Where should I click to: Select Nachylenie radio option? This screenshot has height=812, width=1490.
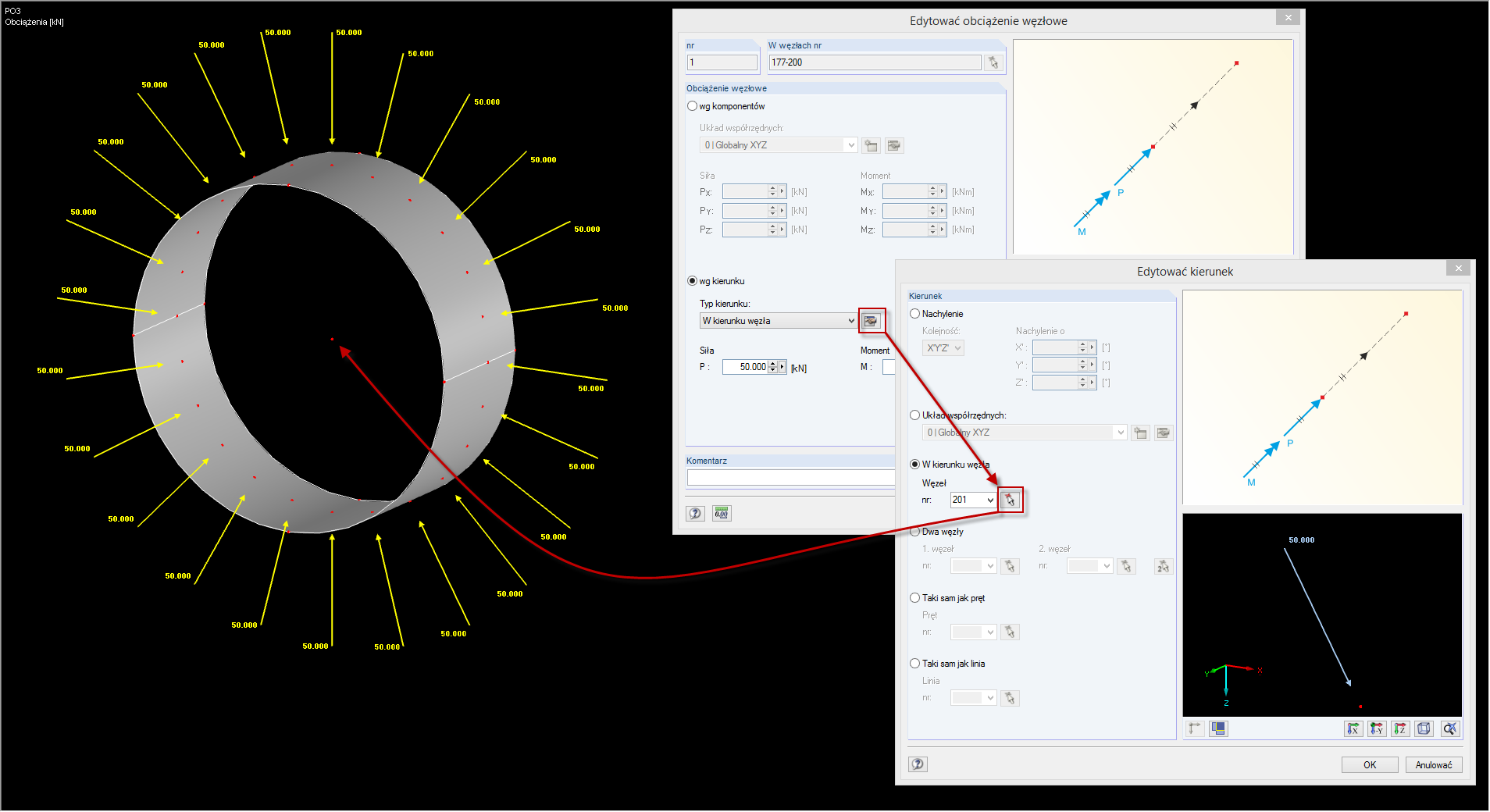pyautogui.click(x=915, y=314)
